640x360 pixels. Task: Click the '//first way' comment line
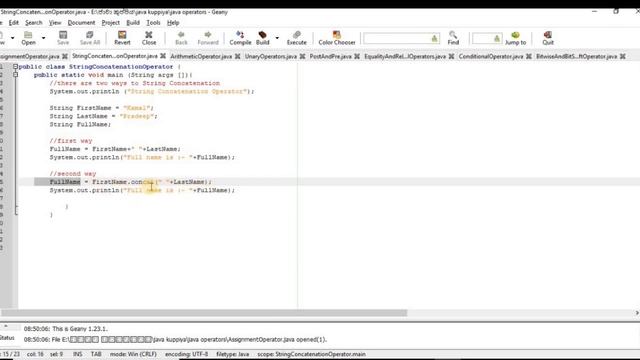click(71, 141)
